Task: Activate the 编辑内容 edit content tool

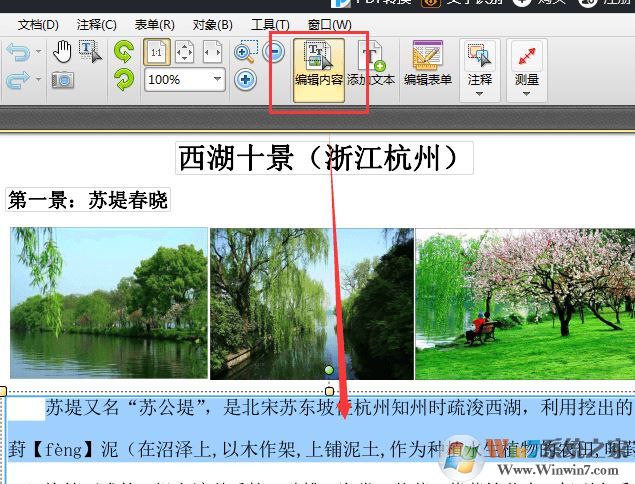Action: (x=319, y=70)
